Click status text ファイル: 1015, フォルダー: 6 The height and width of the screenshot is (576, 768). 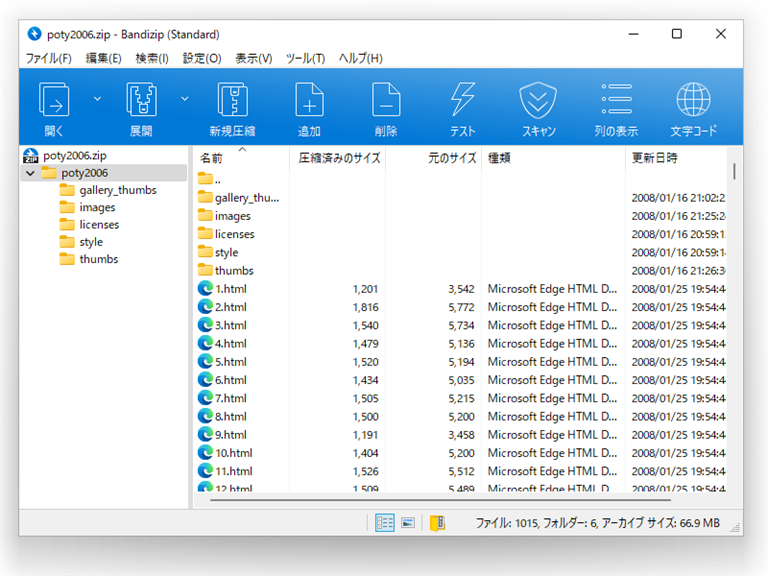[x=537, y=523]
